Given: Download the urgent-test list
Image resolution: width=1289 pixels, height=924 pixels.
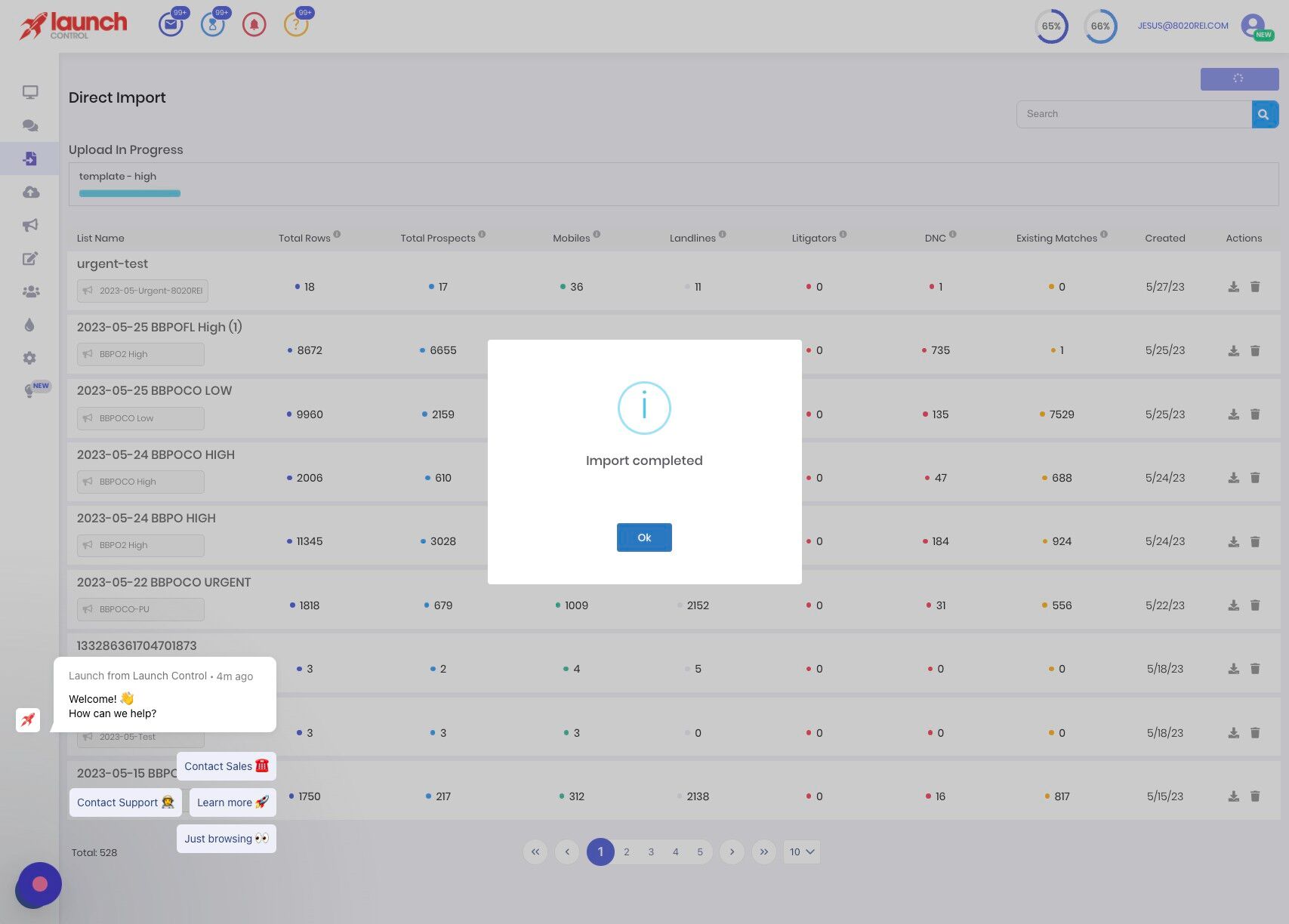Looking at the screenshot, I should (x=1234, y=287).
